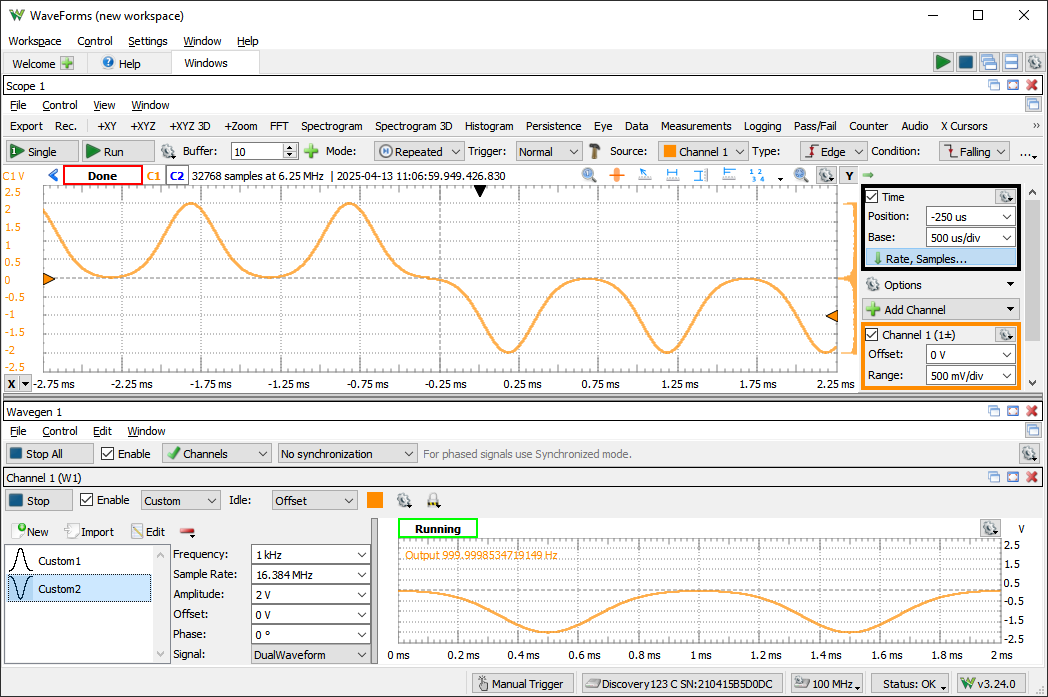Toggle the Channel 1 (1±) checkbox
Image resolution: width=1048 pixels, height=697 pixels.
(x=872, y=335)
